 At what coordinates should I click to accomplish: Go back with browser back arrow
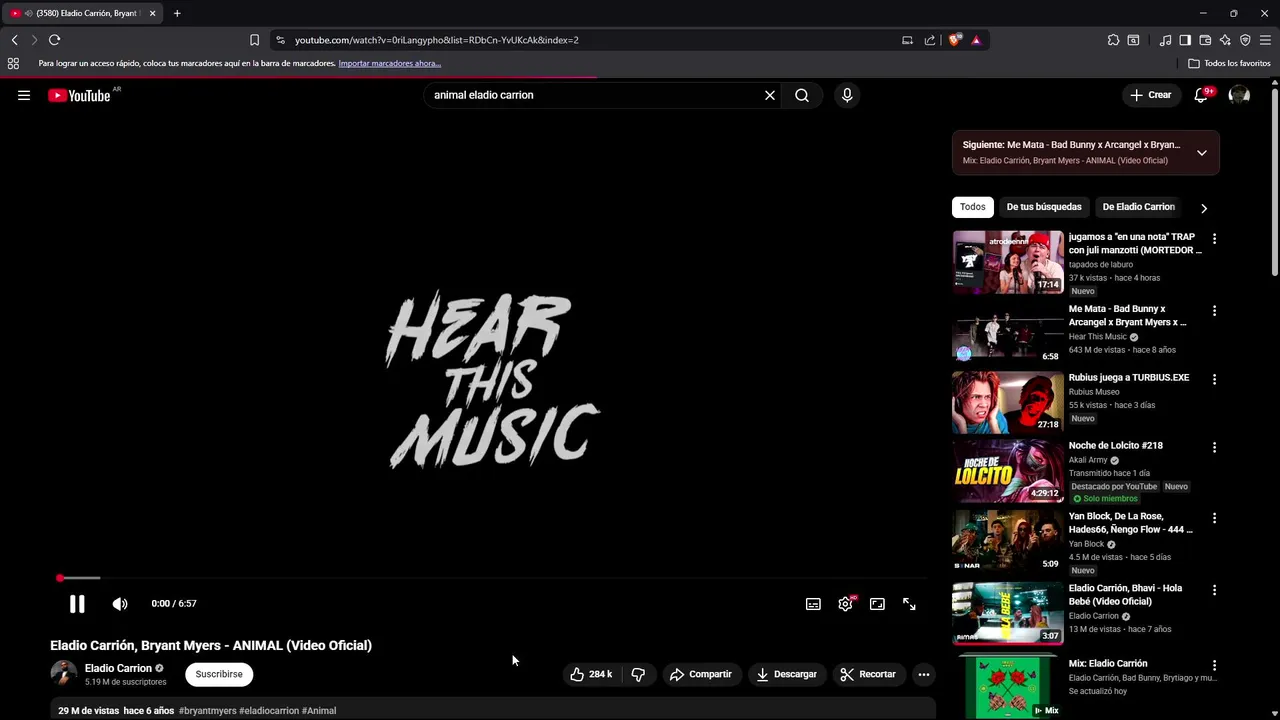(14, 40)
